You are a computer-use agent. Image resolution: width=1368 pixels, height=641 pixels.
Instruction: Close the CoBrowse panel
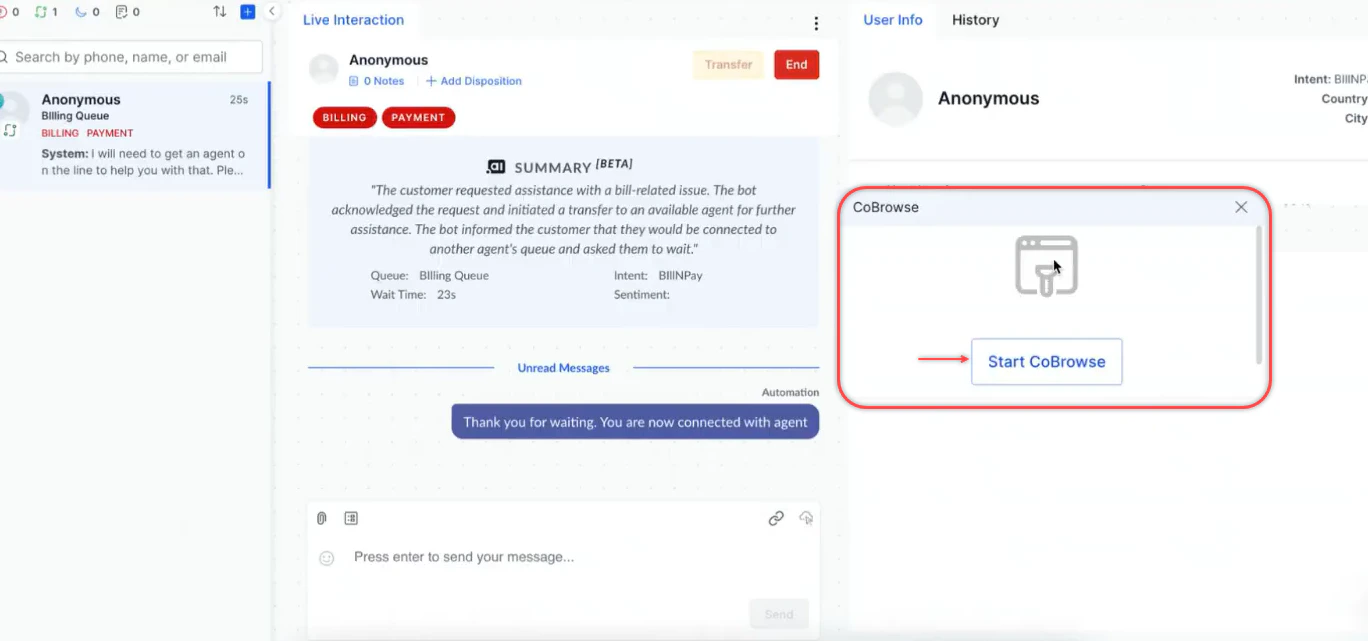pyautogui.click(x=1241, y=207)
